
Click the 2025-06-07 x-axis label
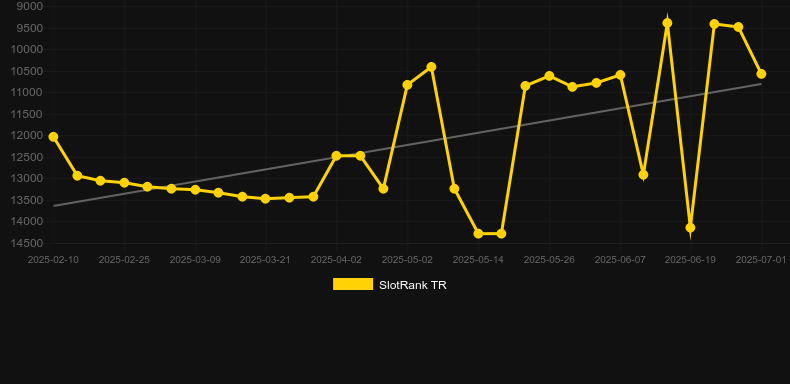coord(620,260)
